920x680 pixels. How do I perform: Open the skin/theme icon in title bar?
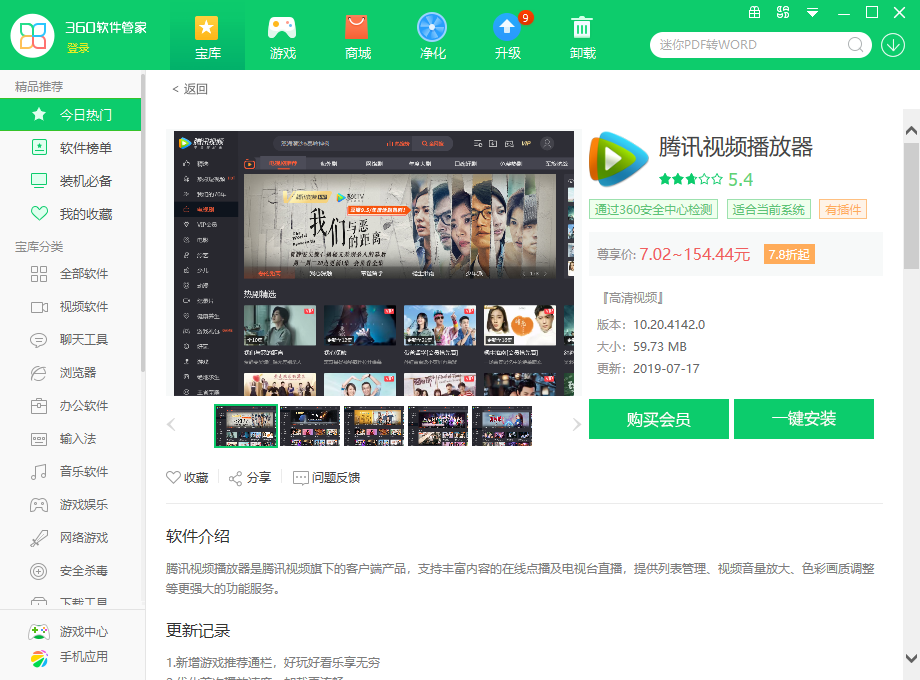783,12
